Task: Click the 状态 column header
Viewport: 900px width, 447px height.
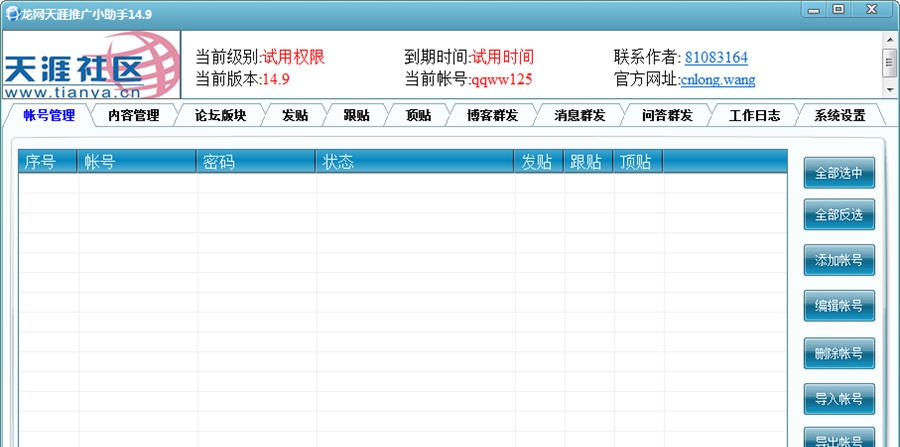Action: (x=414, y=162)
